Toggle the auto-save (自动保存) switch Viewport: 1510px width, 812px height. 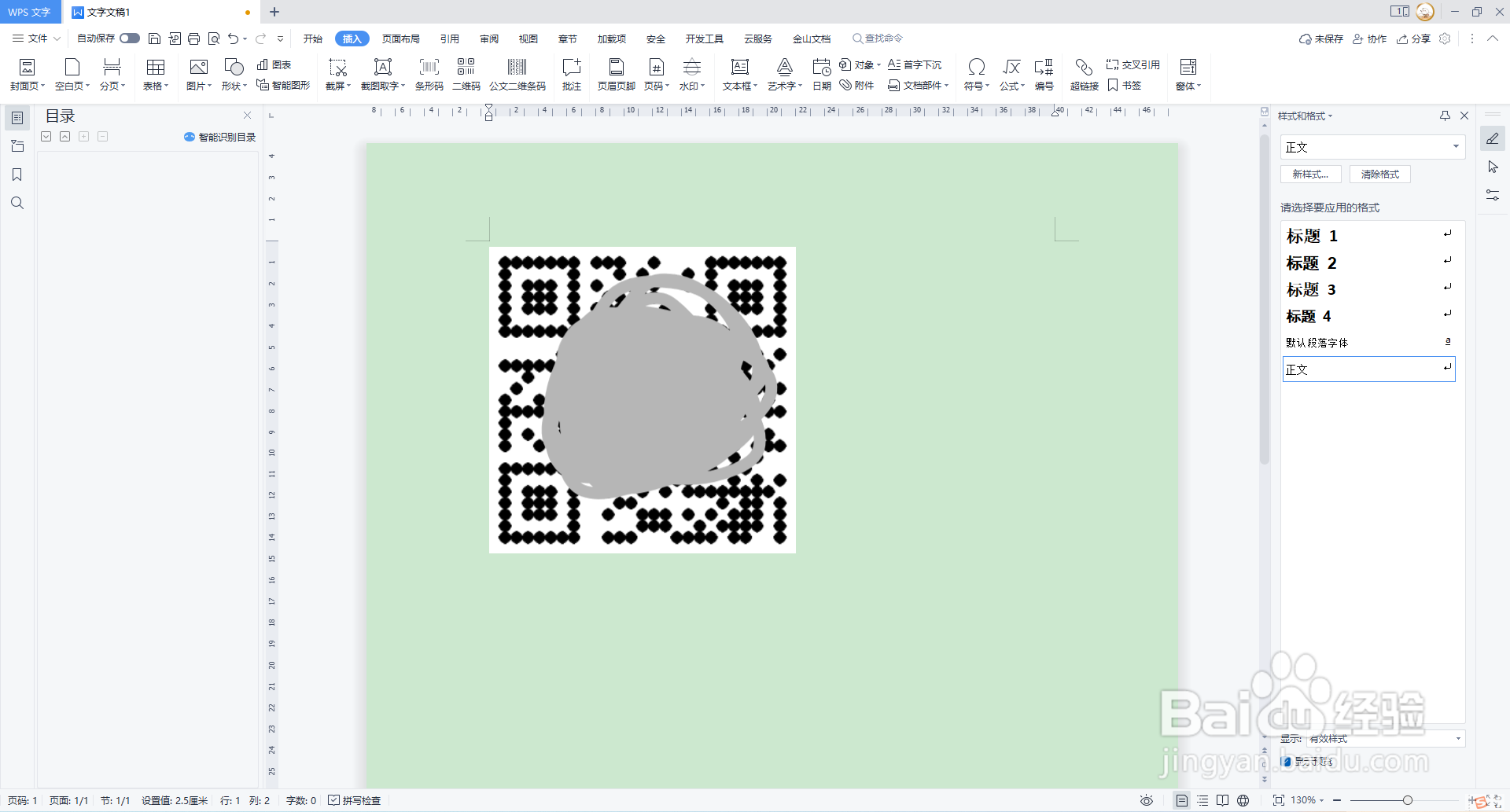coord(130,39)
